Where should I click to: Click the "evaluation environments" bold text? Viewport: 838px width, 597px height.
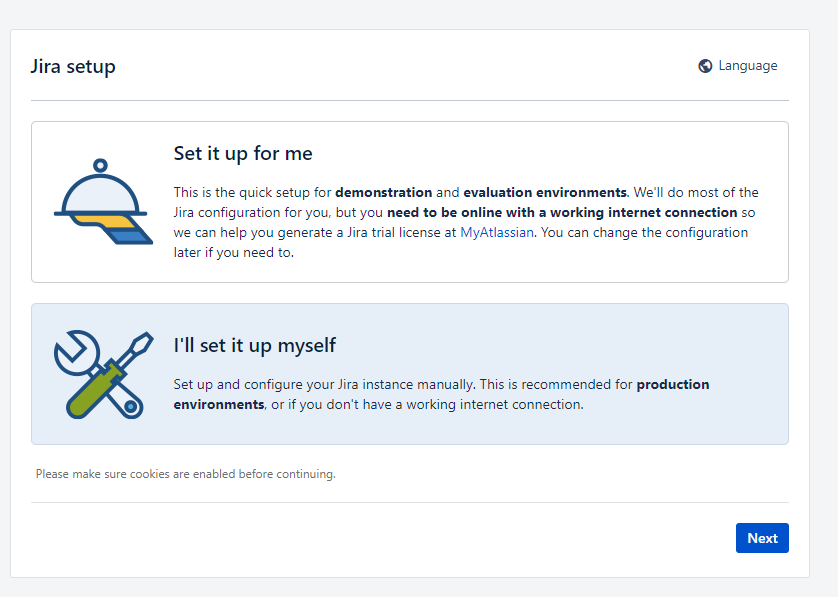(x=545, y=192)
